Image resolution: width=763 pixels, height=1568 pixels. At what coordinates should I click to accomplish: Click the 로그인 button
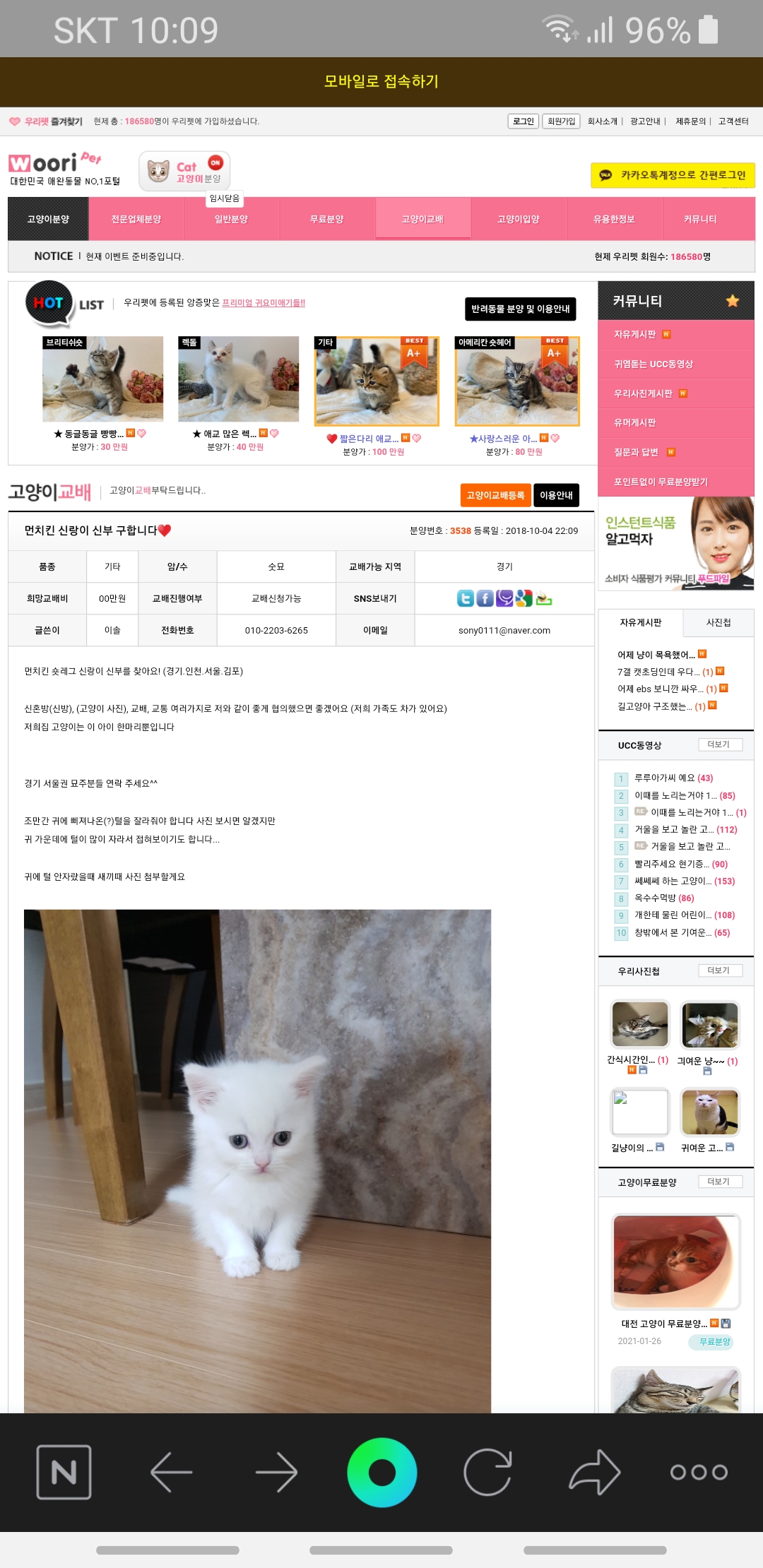[x=524, y=121]
